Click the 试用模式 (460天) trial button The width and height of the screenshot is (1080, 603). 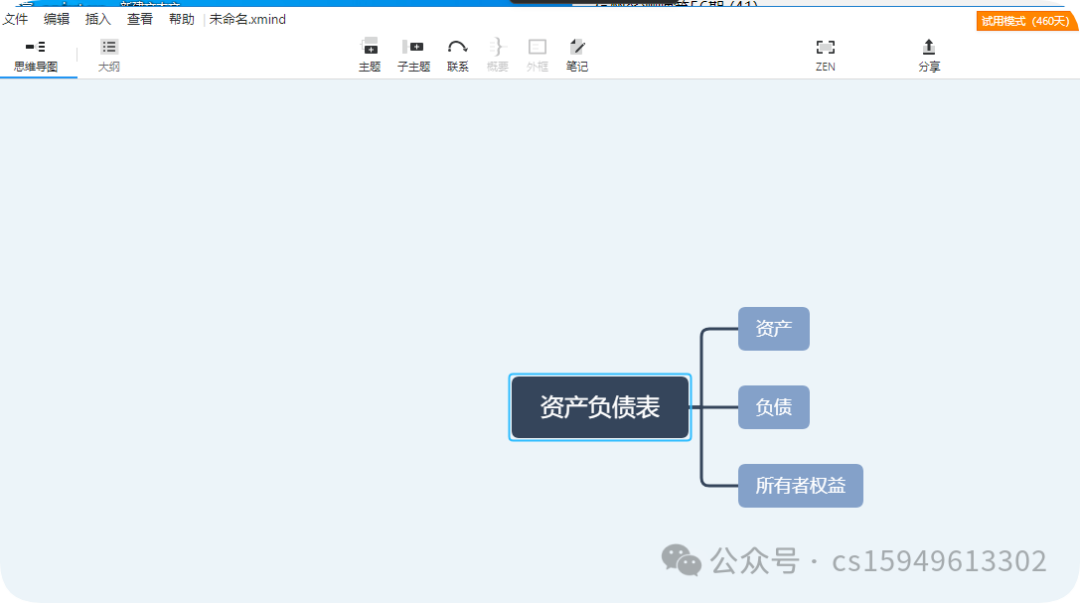click(x=1026, y=19)
